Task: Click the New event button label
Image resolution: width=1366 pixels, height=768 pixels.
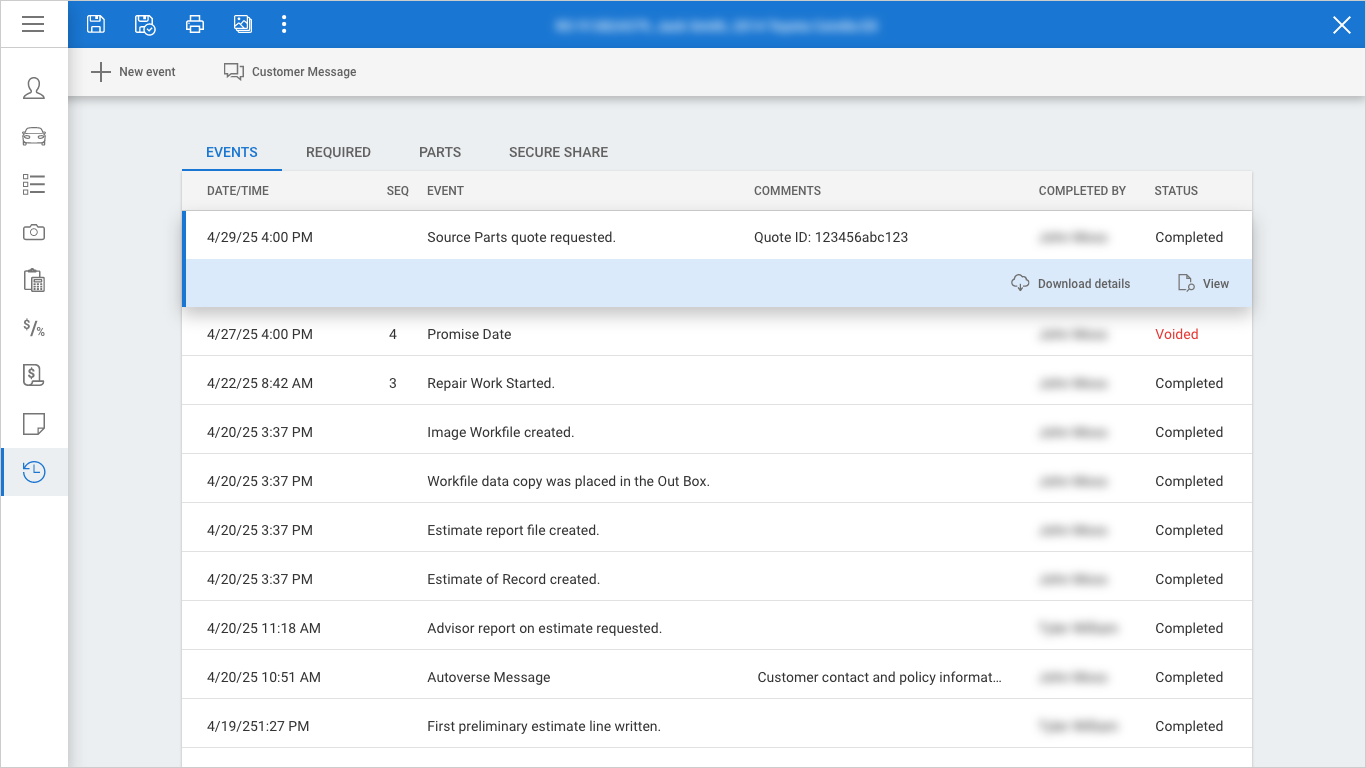Action: tap(147, 72)
